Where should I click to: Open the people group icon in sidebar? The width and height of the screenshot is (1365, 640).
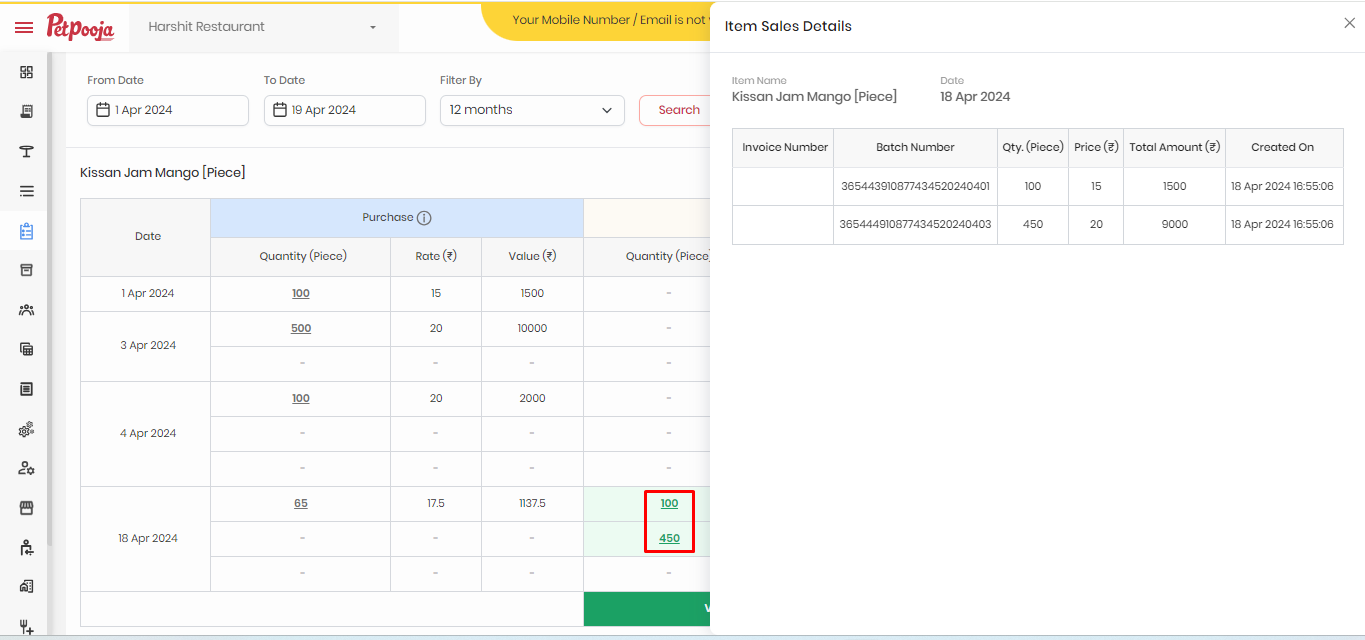click(27, 310)
